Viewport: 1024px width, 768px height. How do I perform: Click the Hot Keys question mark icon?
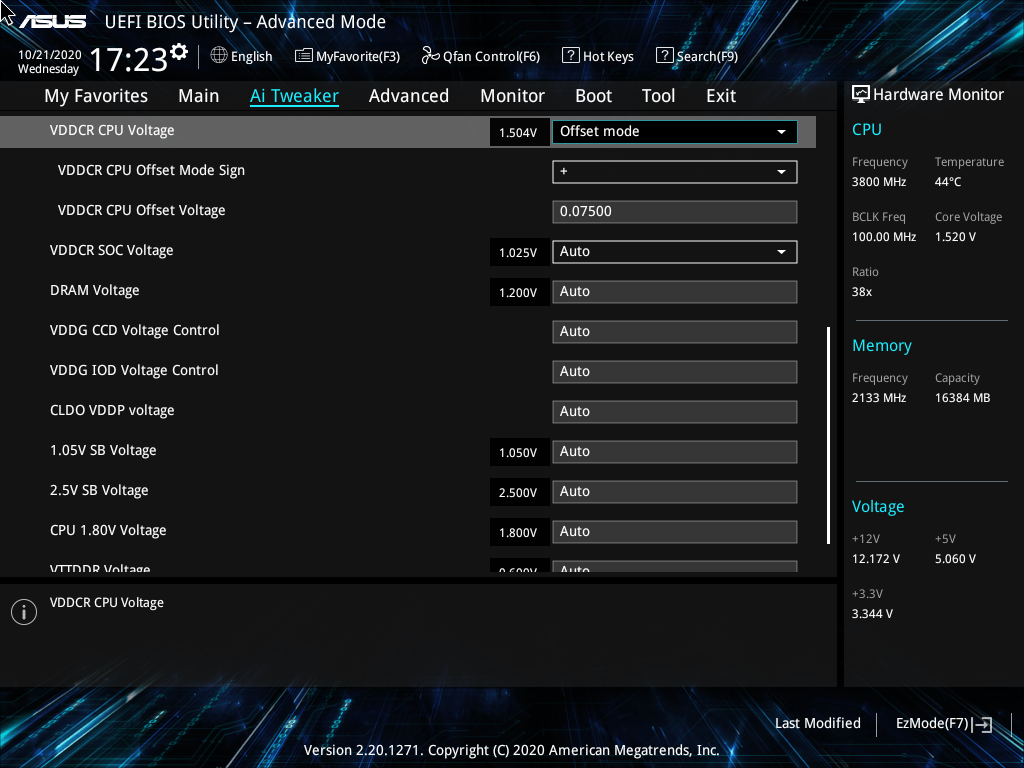(570, 56)
